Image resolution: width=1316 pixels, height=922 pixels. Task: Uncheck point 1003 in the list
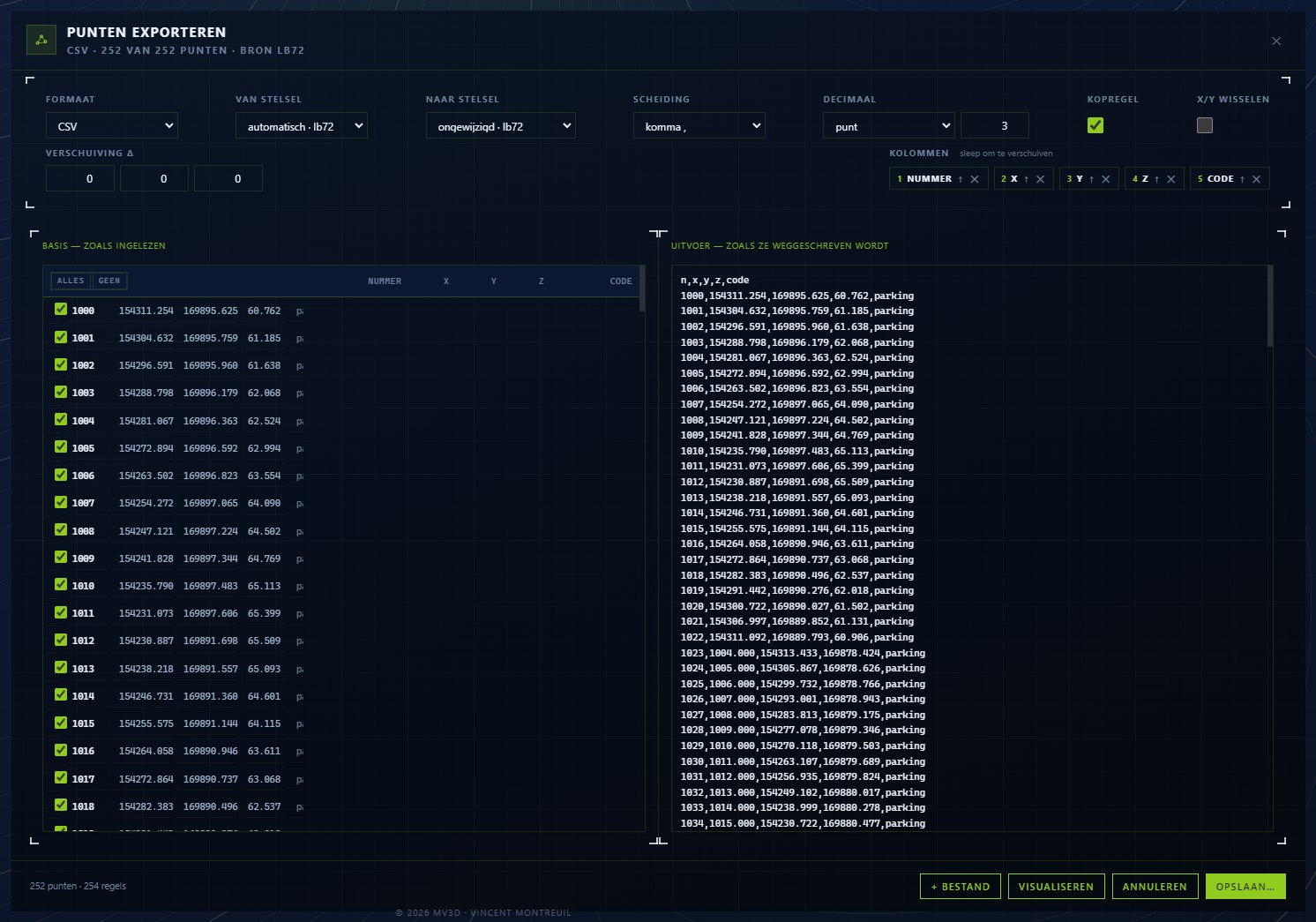[x=61, y=392]
